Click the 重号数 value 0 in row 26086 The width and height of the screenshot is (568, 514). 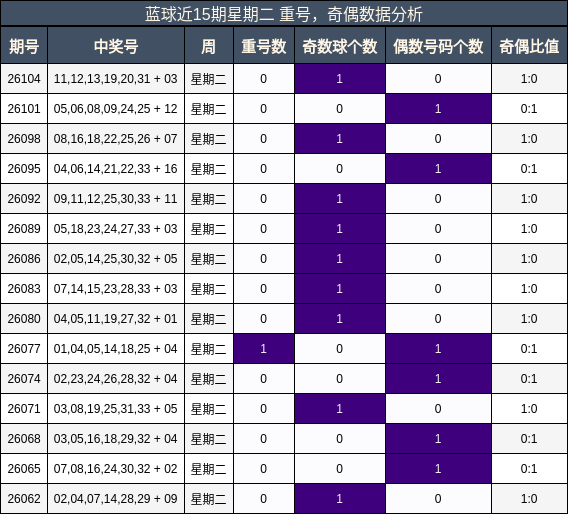coord(264,259)
